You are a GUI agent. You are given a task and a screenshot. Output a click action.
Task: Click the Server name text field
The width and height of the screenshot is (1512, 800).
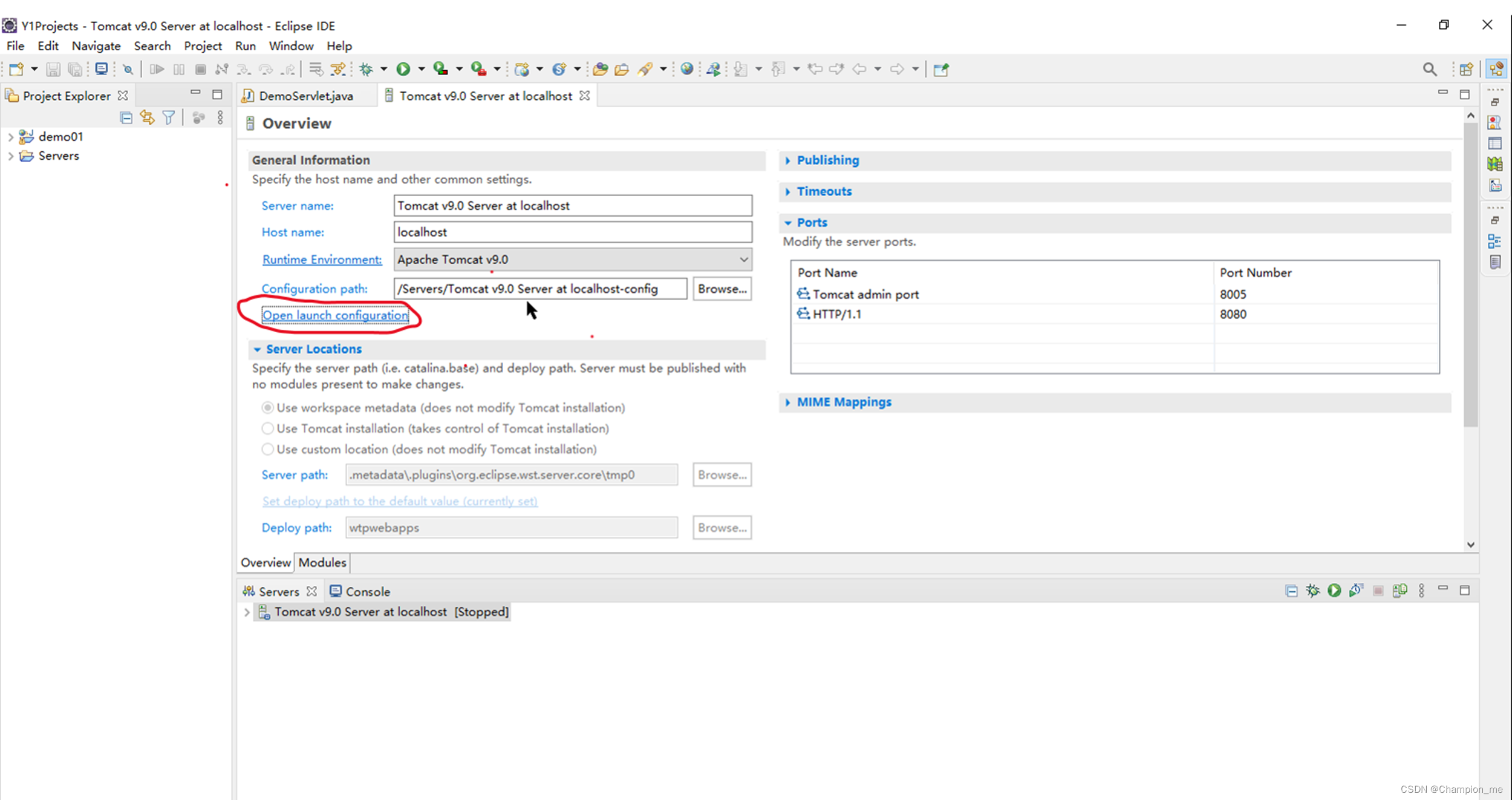tap(573, 206)
